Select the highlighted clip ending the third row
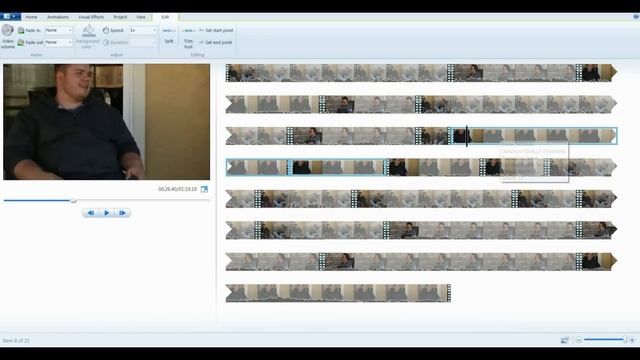 pyautogui.click(x=533, y=136)
